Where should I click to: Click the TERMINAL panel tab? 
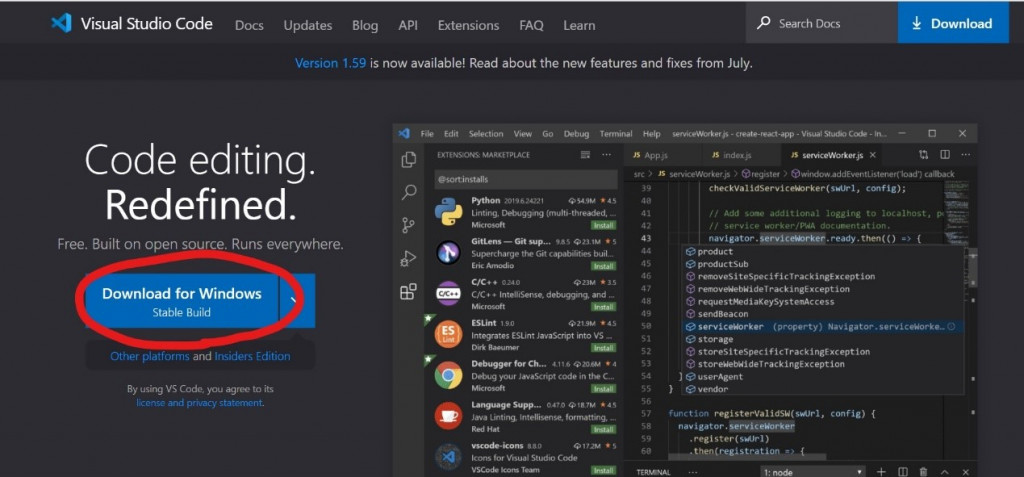[x=653, y=472]
